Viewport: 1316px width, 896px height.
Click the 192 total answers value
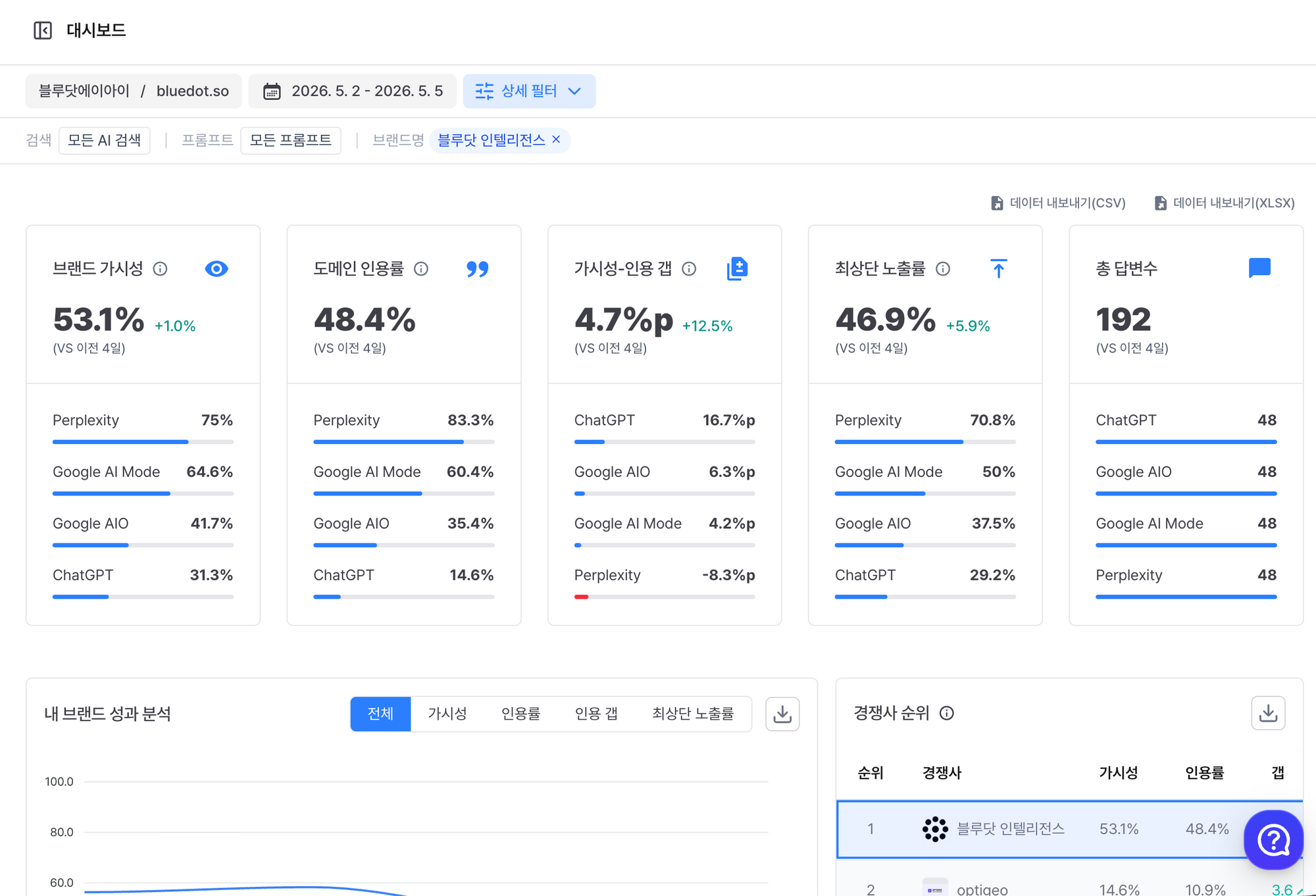tap(1123, 320)
